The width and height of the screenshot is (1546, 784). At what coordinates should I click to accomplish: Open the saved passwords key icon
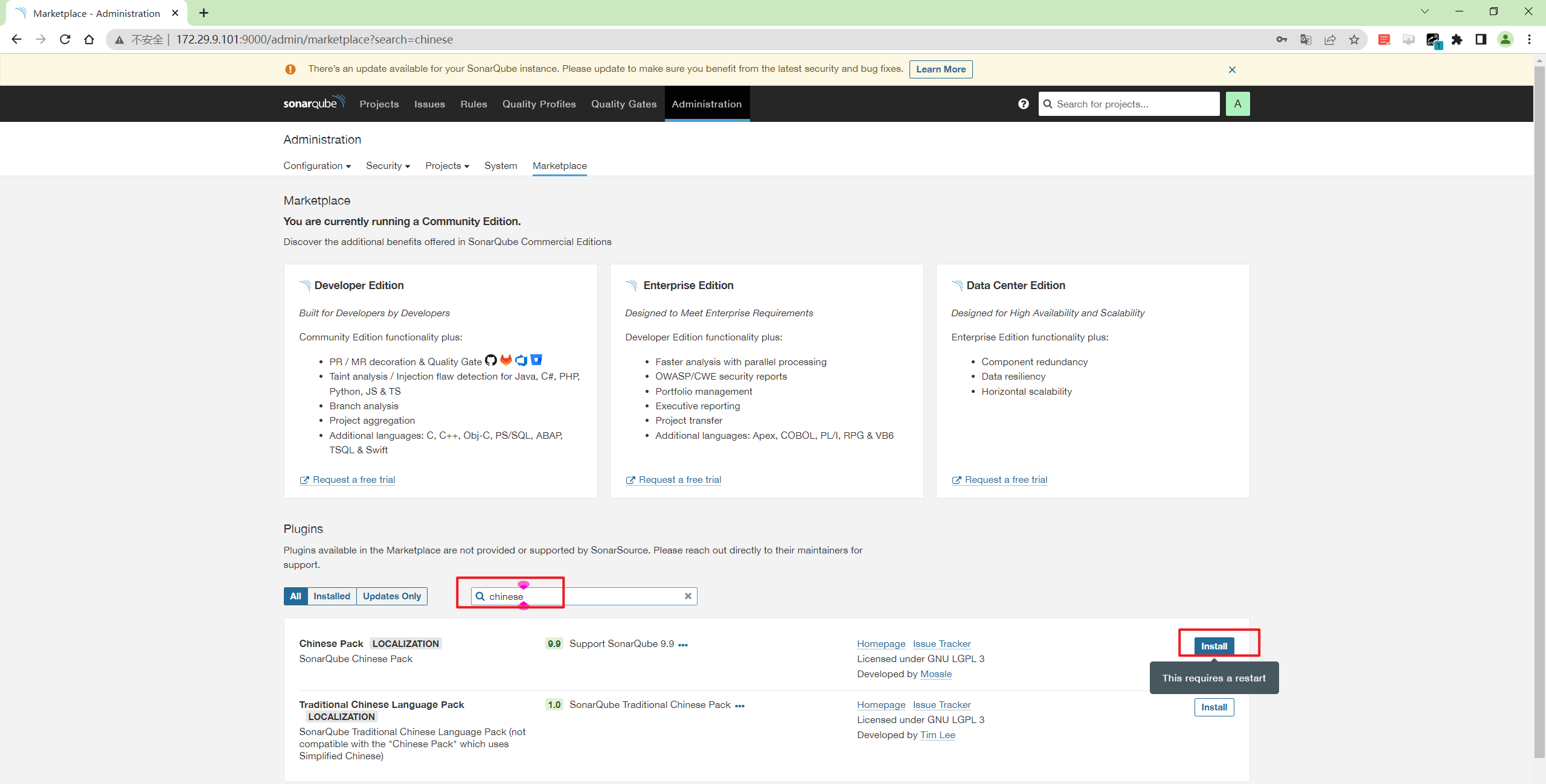[x=1281, y=39]
